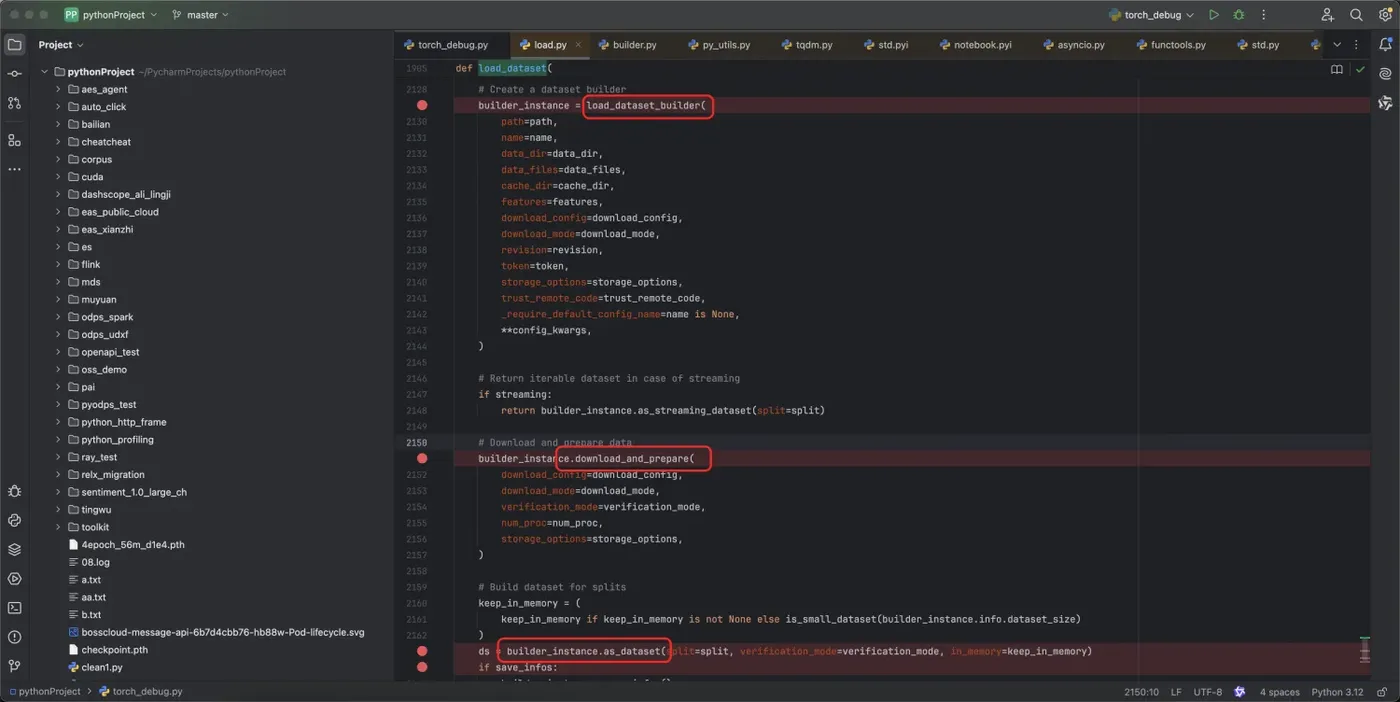This screenshot has height=702, width=1400.
Task: Start debugging torch_debug with bug icon
Action: tap(1239, 15)
